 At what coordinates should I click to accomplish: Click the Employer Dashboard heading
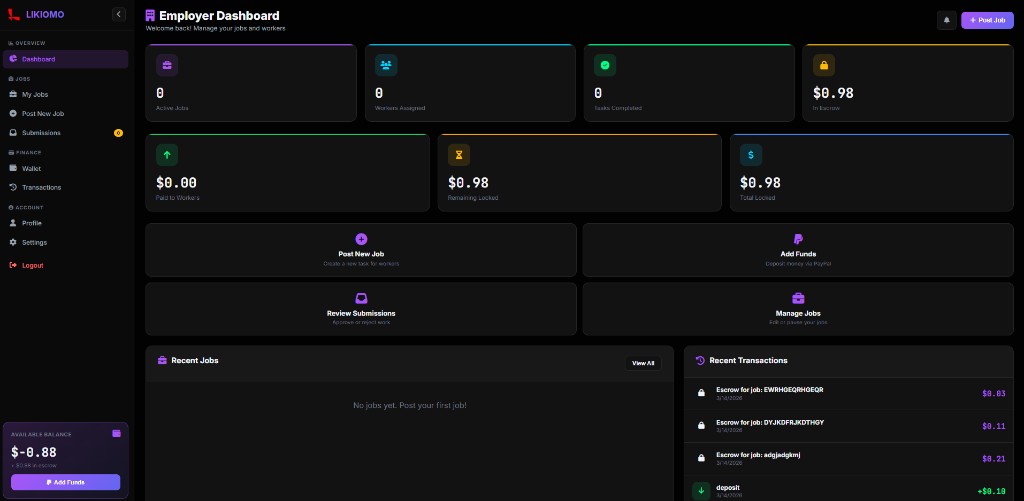click(x=219, y=16)
